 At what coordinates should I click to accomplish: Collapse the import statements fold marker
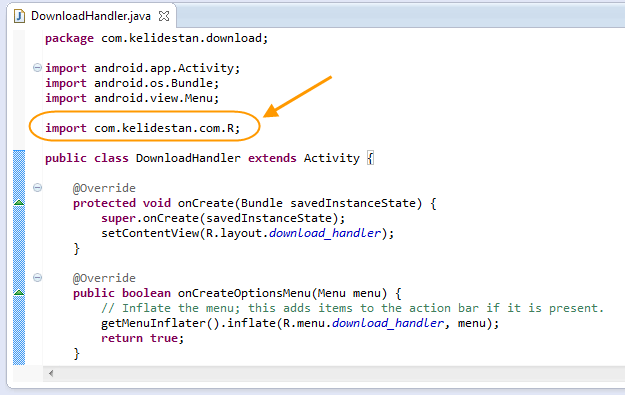pyautogui.click(x=37, y=68)
